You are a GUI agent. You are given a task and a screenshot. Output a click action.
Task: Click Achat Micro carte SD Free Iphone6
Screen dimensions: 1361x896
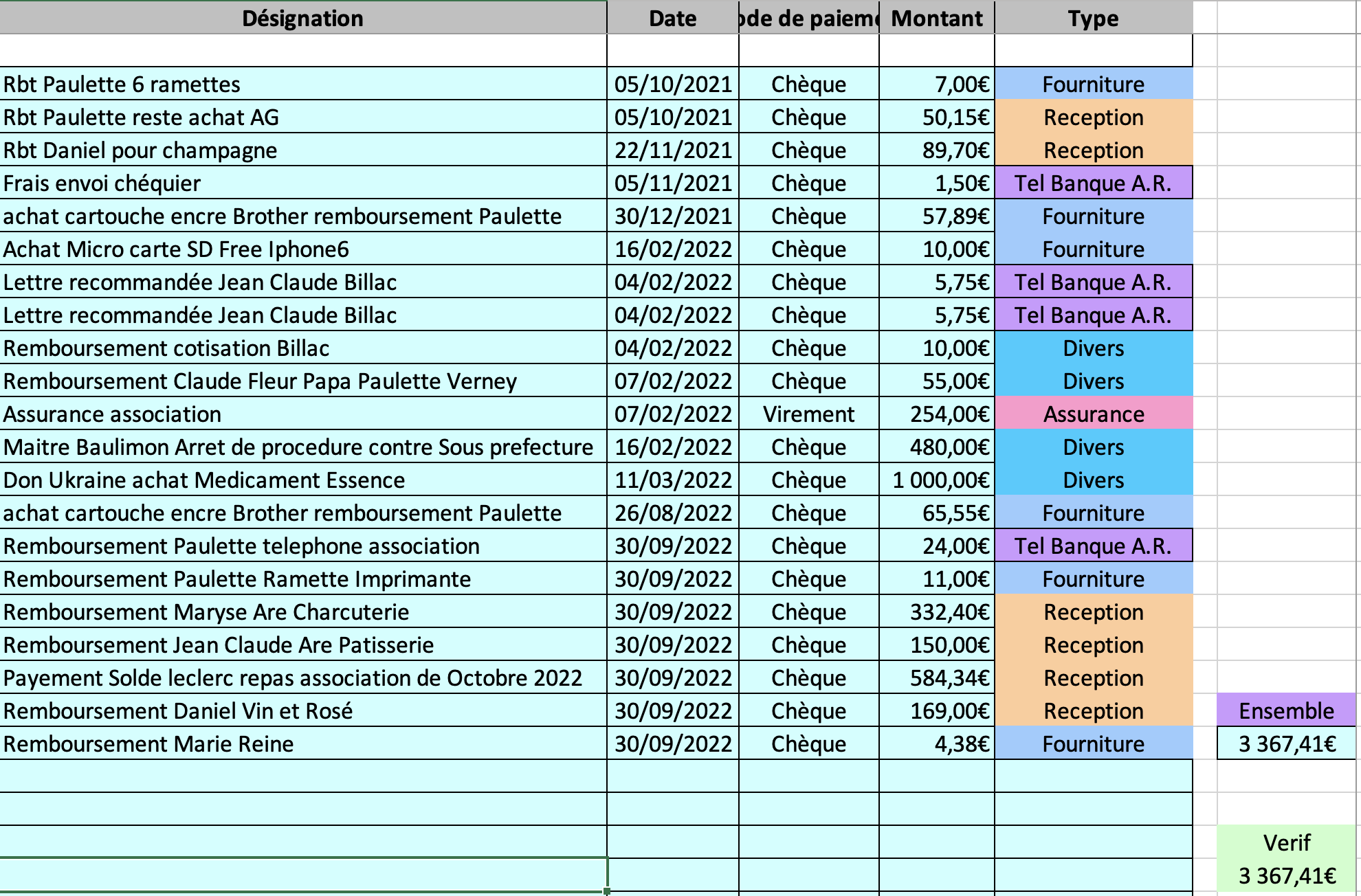[x=302, y=249]
